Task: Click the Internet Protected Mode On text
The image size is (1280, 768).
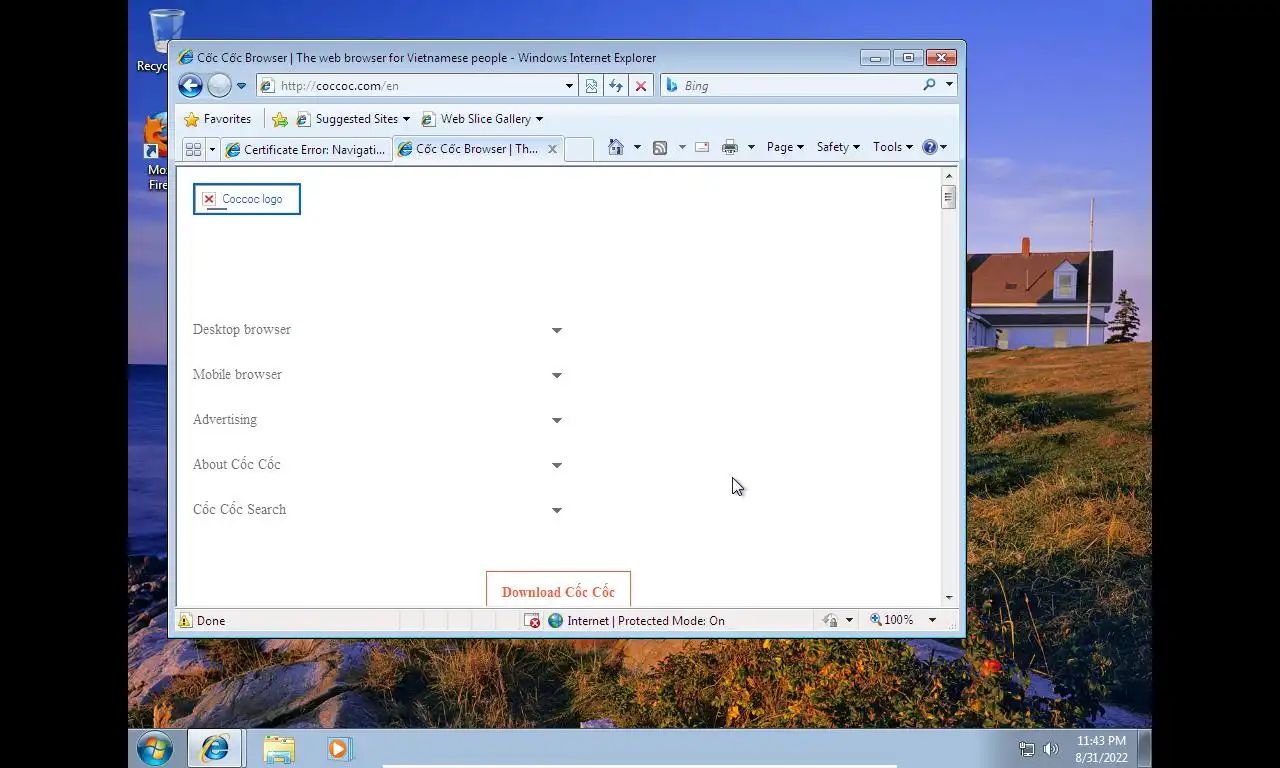Action: [646, 621]
